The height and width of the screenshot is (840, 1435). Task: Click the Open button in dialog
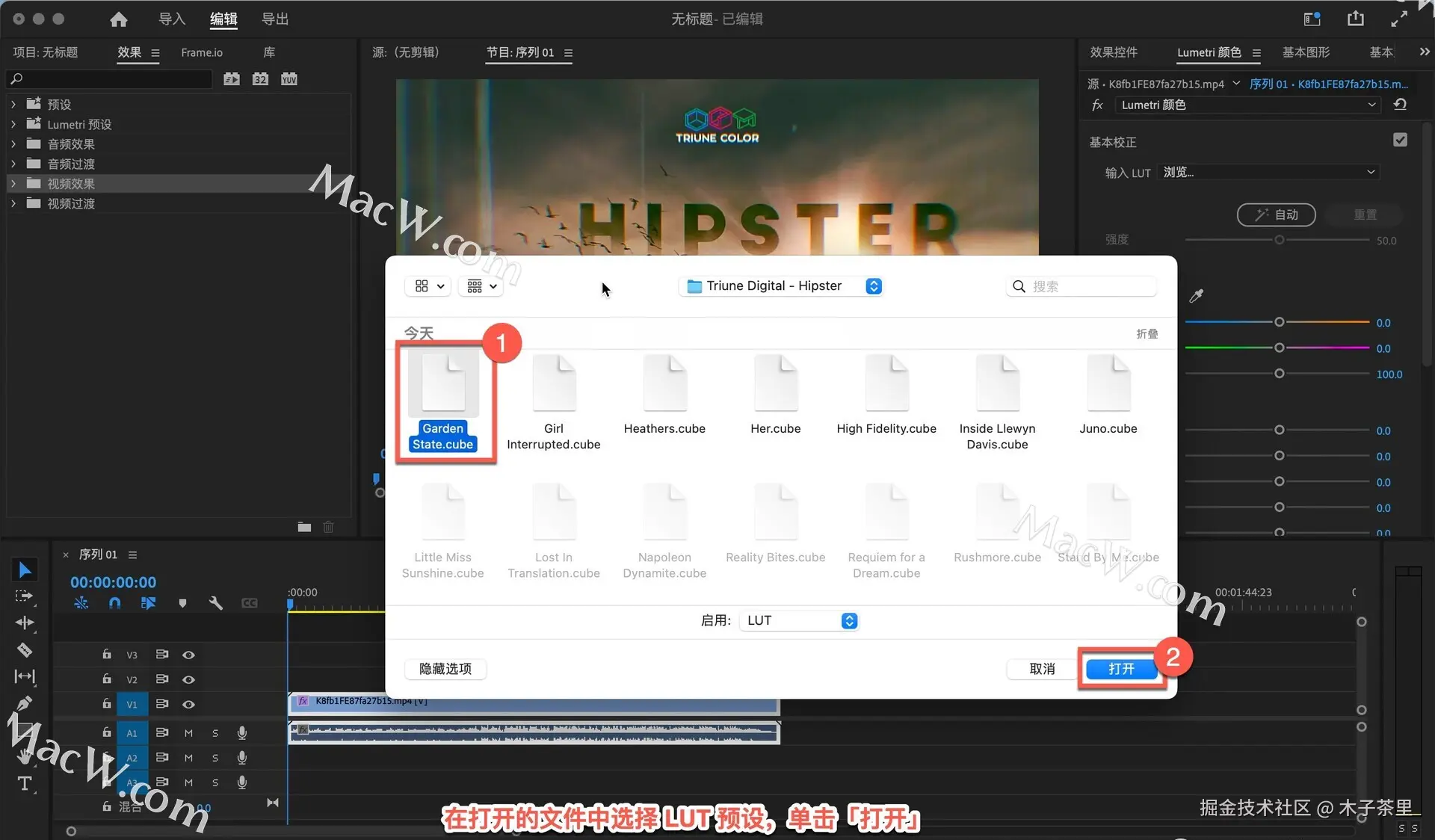[x=1120, y=669]
